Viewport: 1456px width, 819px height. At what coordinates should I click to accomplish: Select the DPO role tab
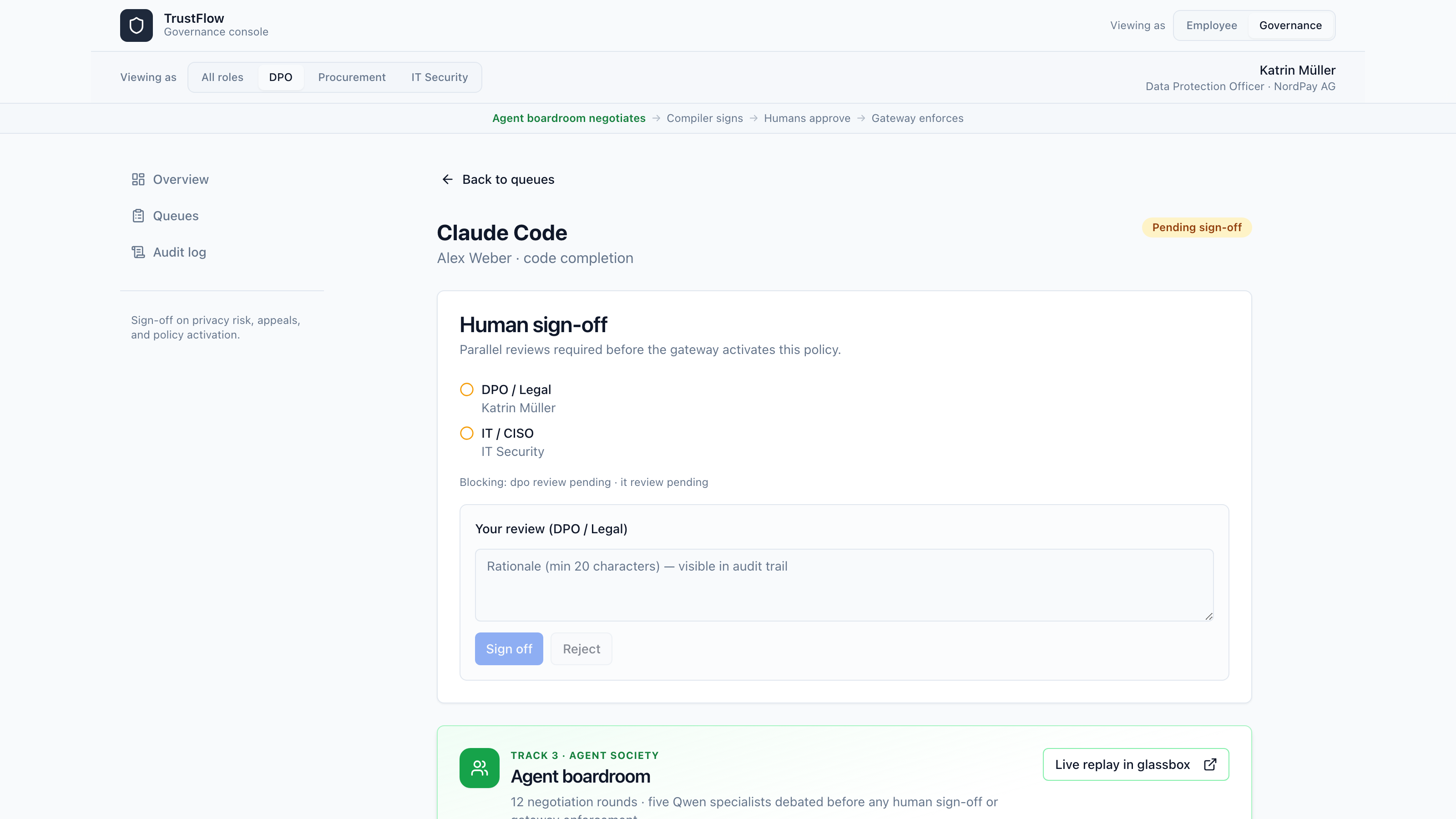(280, 77)
